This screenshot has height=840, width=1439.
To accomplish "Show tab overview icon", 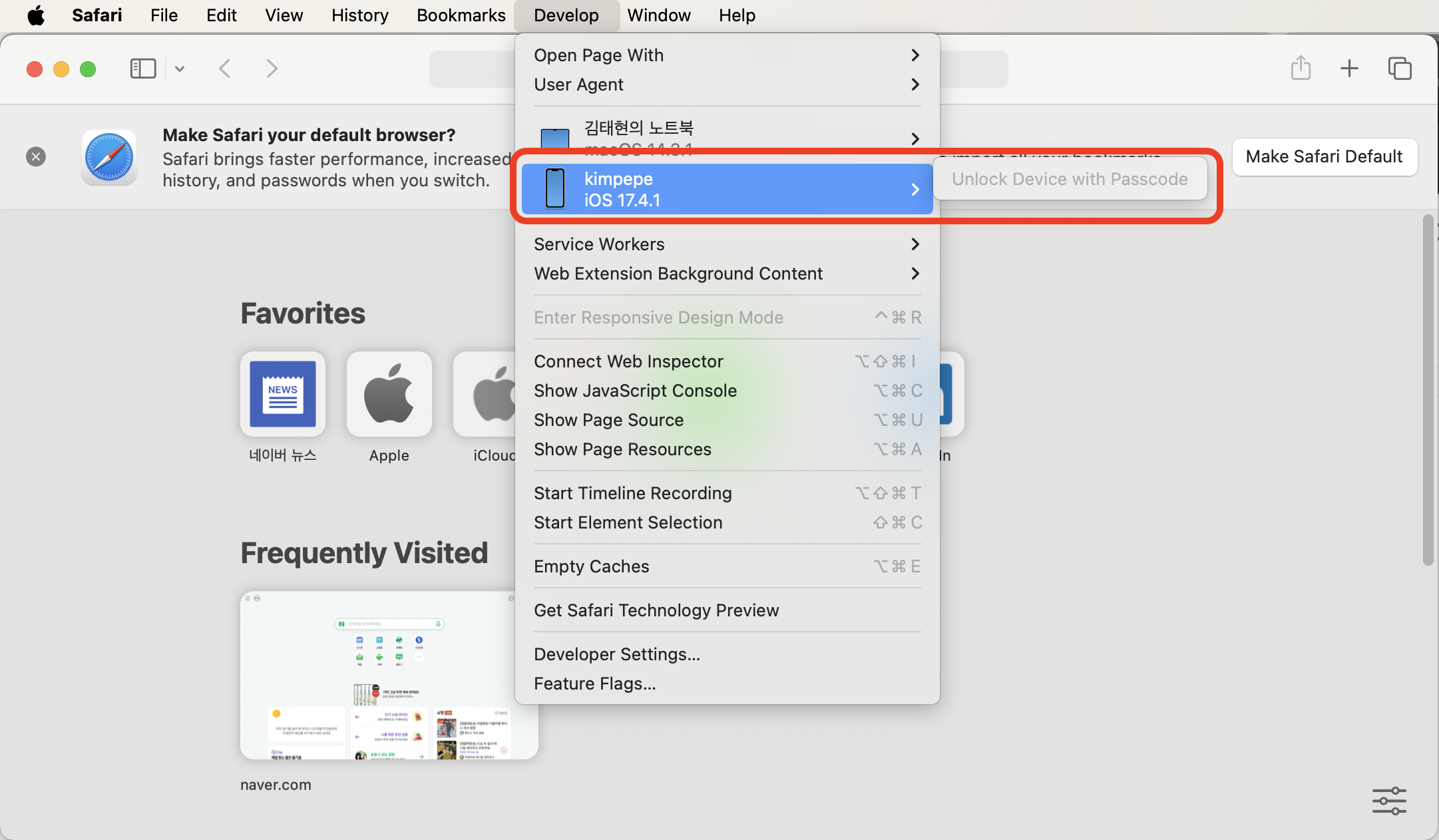I will 1399,68.
